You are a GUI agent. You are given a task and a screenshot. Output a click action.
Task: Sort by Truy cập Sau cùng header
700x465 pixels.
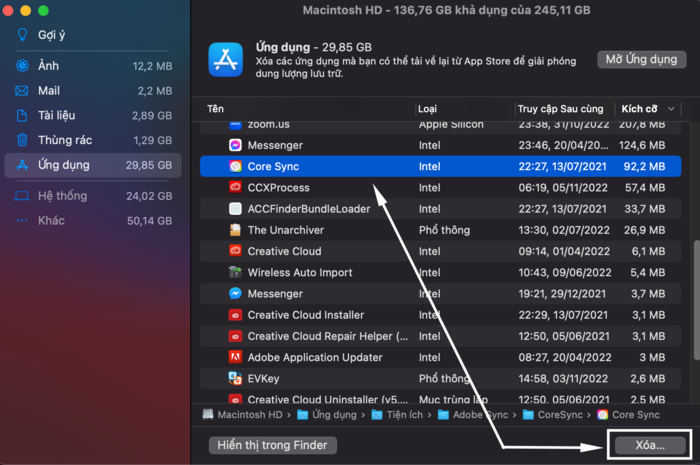564,109
